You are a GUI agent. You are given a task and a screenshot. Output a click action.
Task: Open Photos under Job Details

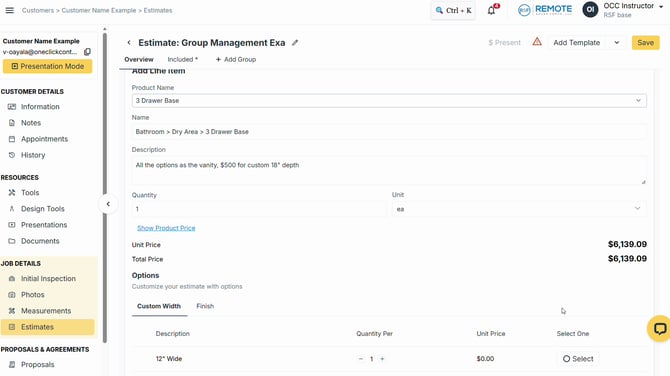pos(32,295)
